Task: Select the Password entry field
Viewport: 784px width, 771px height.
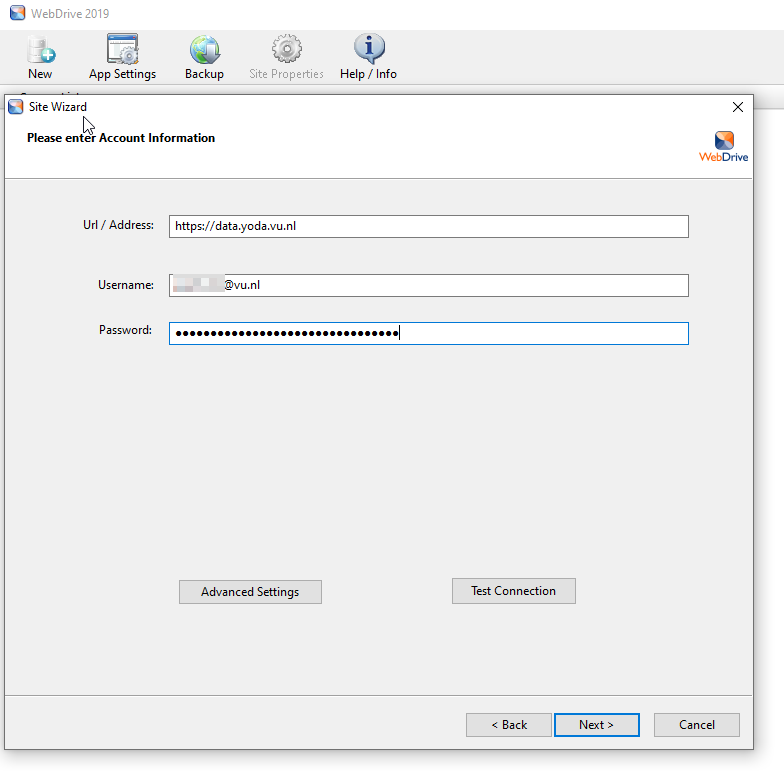Action: coord(428,333)
